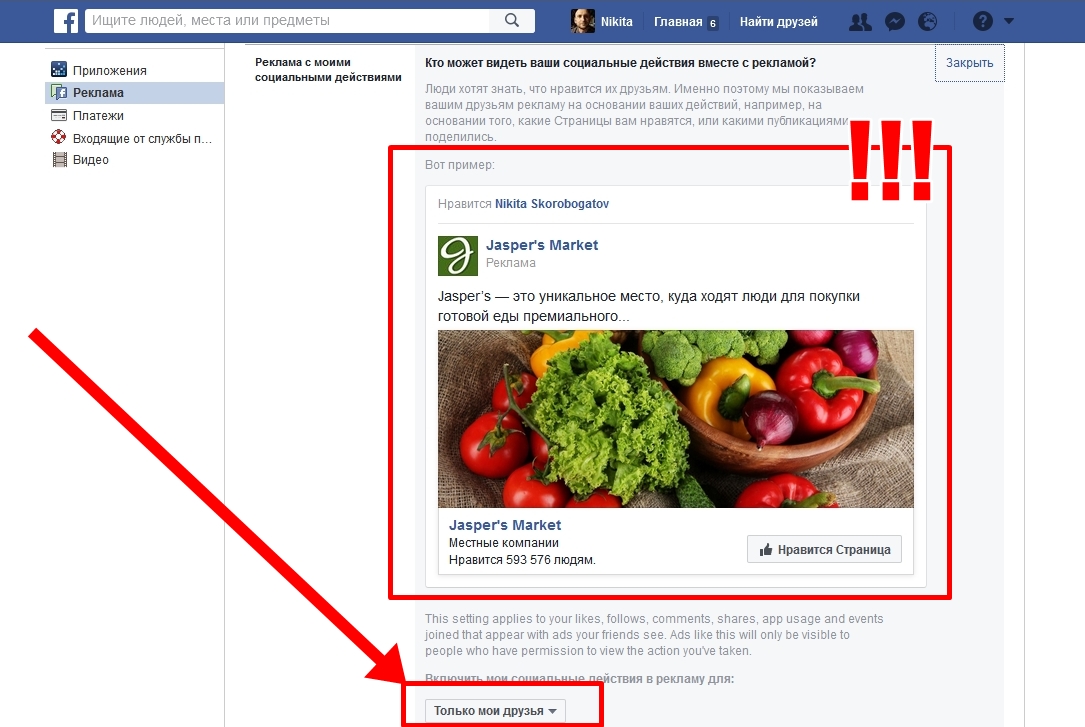
Task: Open the help question mark icon
Action: [x=983, y=21]
